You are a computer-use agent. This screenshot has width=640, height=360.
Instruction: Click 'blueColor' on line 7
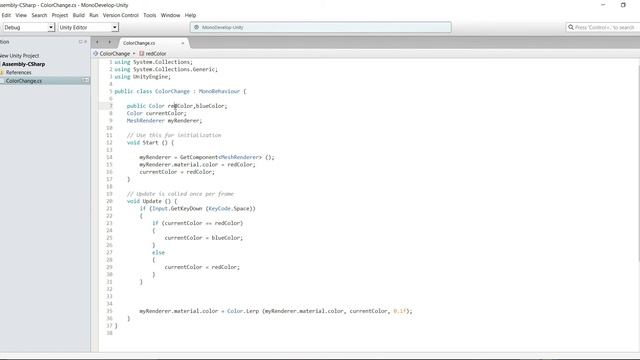[x=210, y=106]
